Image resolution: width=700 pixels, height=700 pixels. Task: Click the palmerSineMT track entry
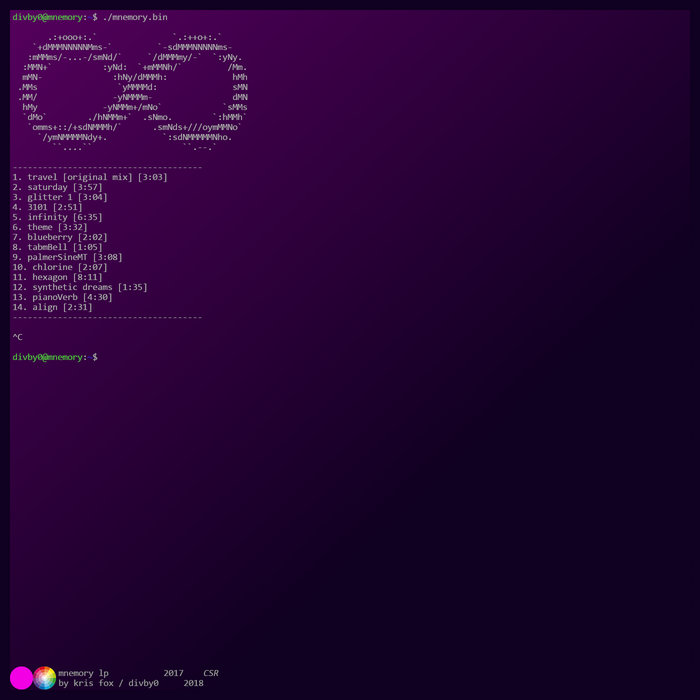coord(67,257)
